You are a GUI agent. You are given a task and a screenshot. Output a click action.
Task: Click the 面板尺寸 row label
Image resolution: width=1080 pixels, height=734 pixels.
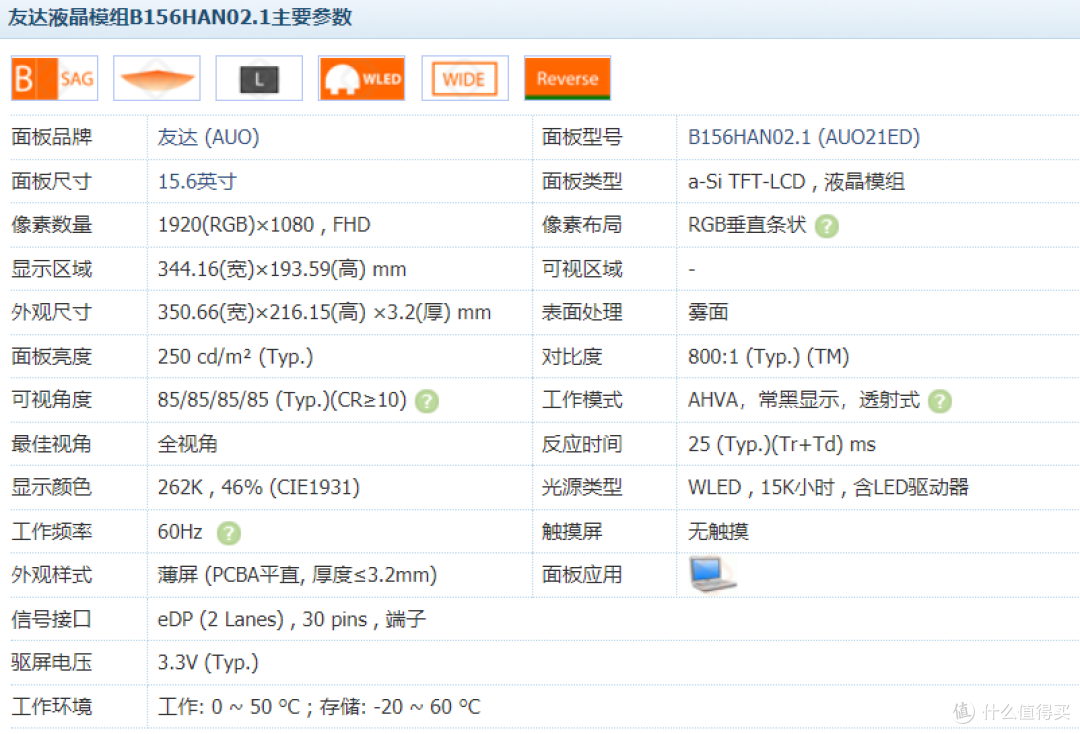coord(52,181)
